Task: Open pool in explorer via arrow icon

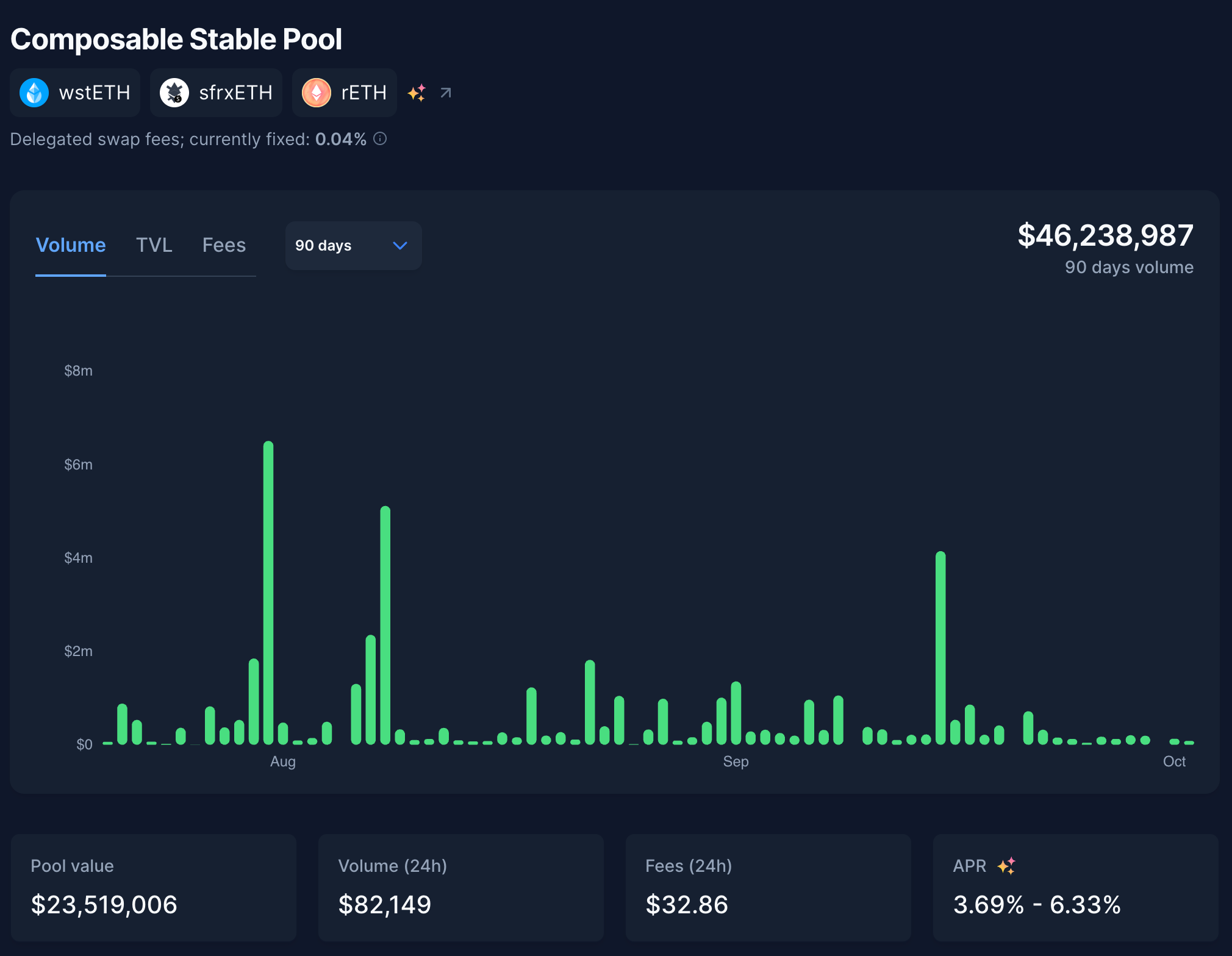Action: pyautogui.click(x=446, y=93)
